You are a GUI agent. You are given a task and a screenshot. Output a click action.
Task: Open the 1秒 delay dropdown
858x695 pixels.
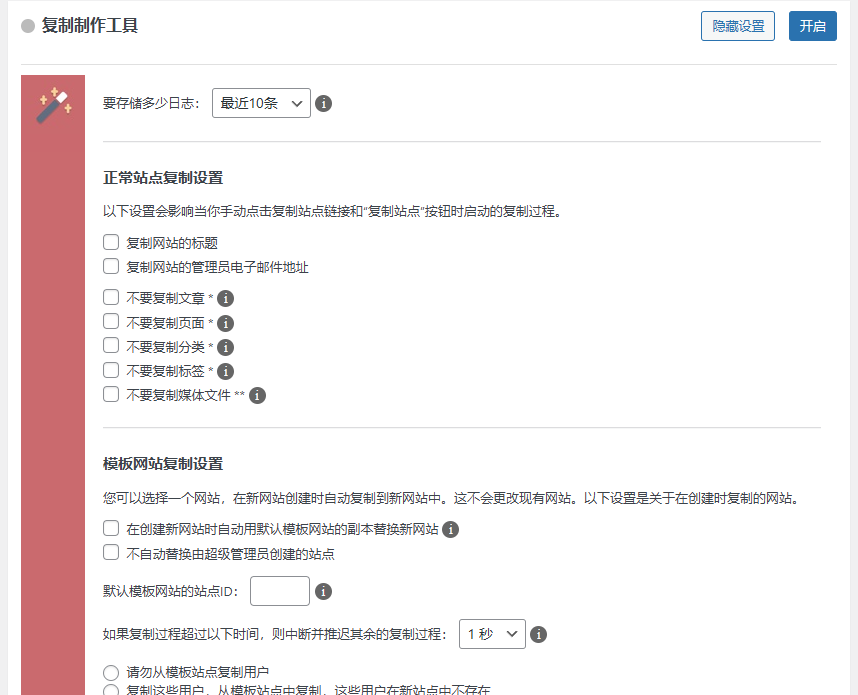[x=492, y=634]
